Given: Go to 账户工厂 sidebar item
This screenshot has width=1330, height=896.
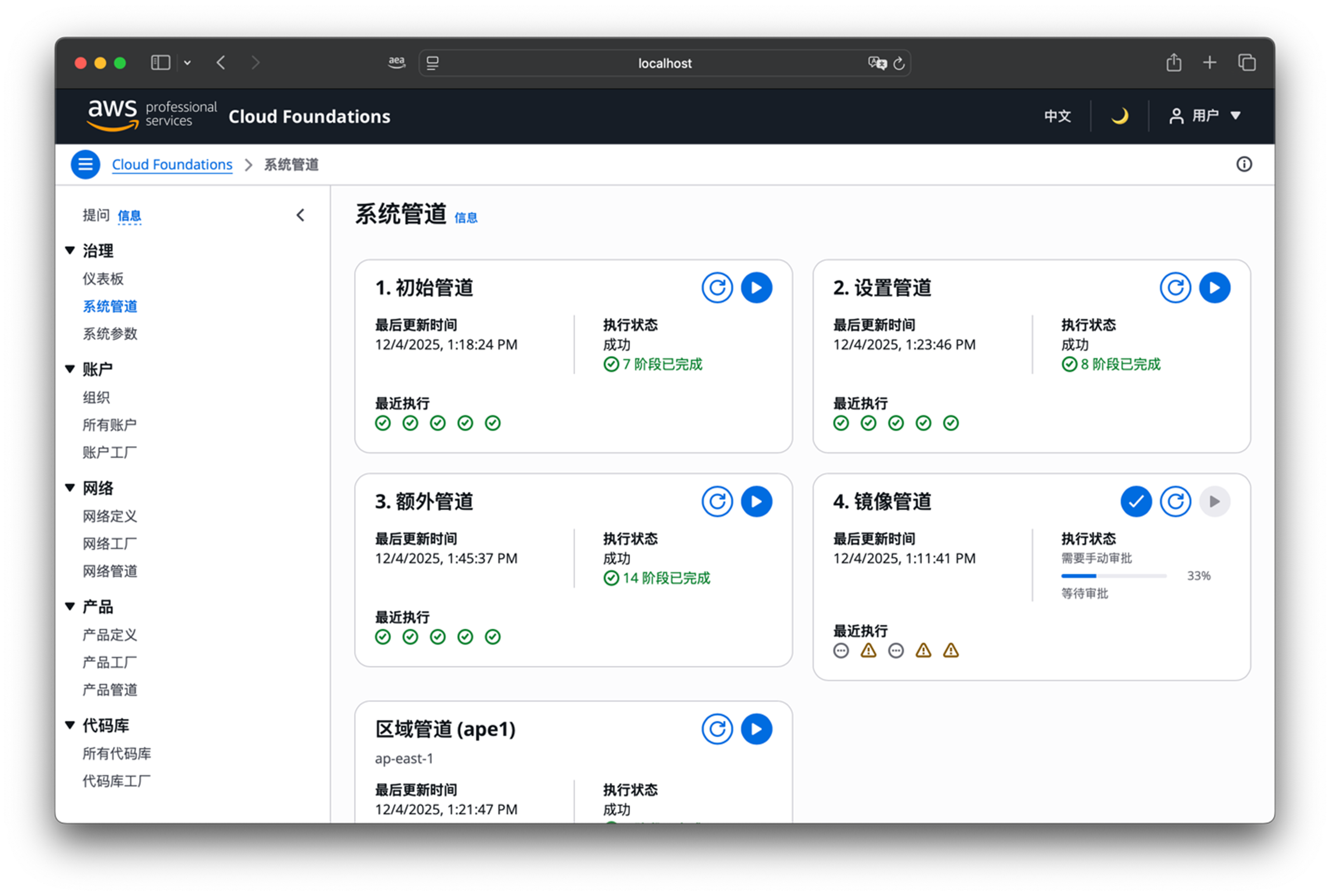Looking at the screenshot, I should tap(109, 452).
